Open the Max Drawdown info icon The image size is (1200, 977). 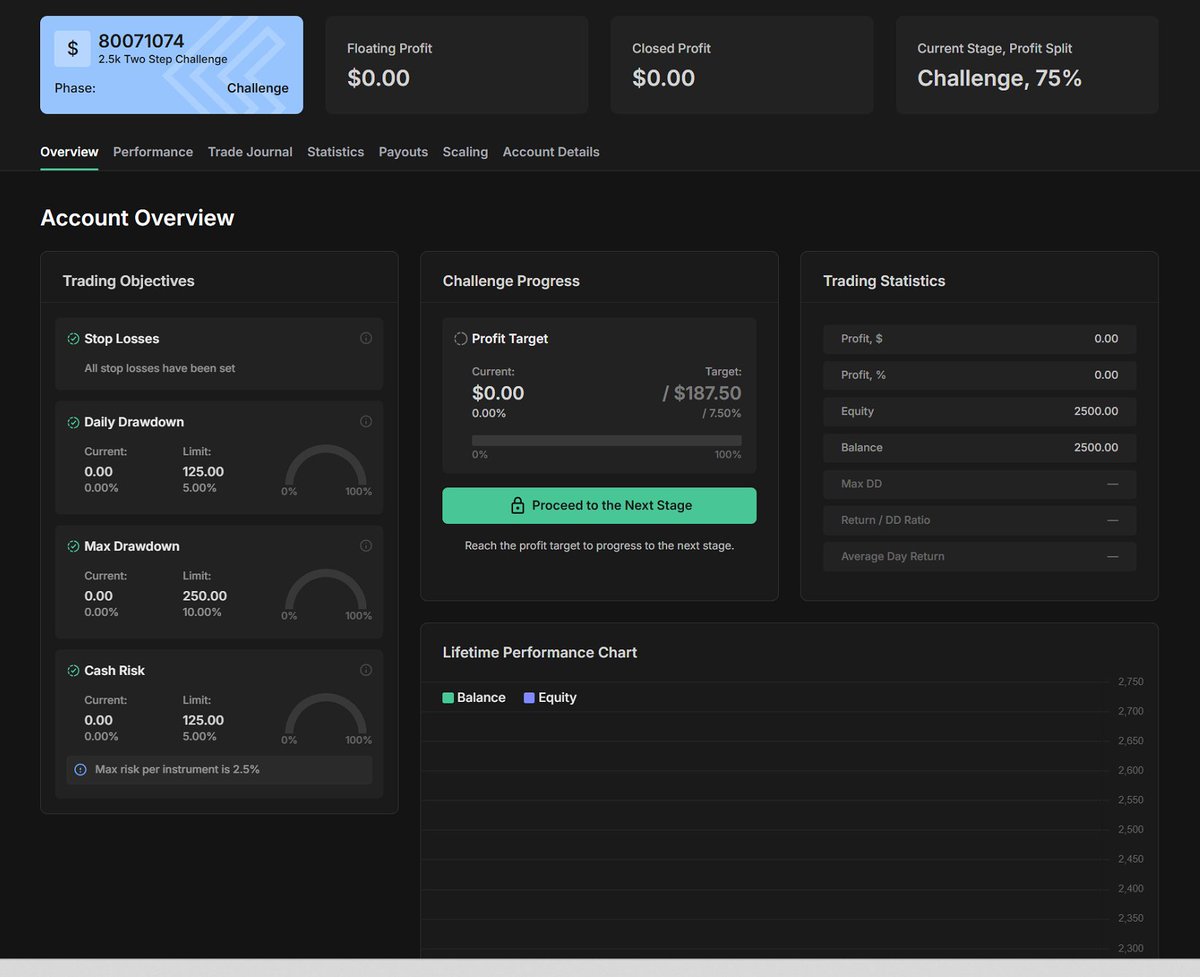pos(366,546)
